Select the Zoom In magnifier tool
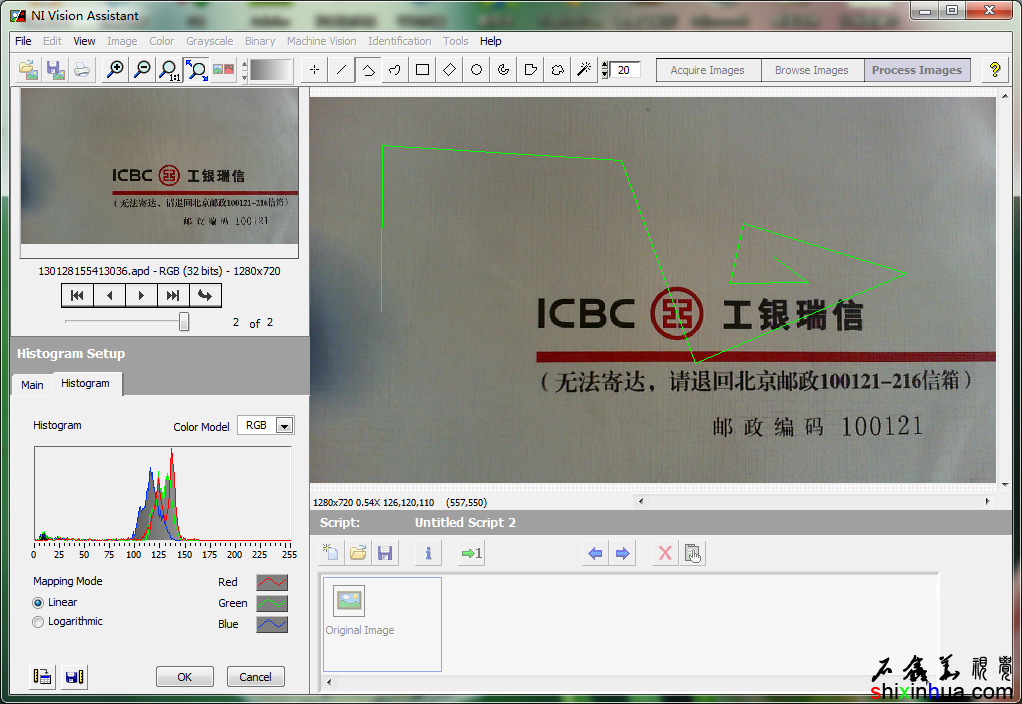This screenshot has width=1022, height=704. point(116,70)
